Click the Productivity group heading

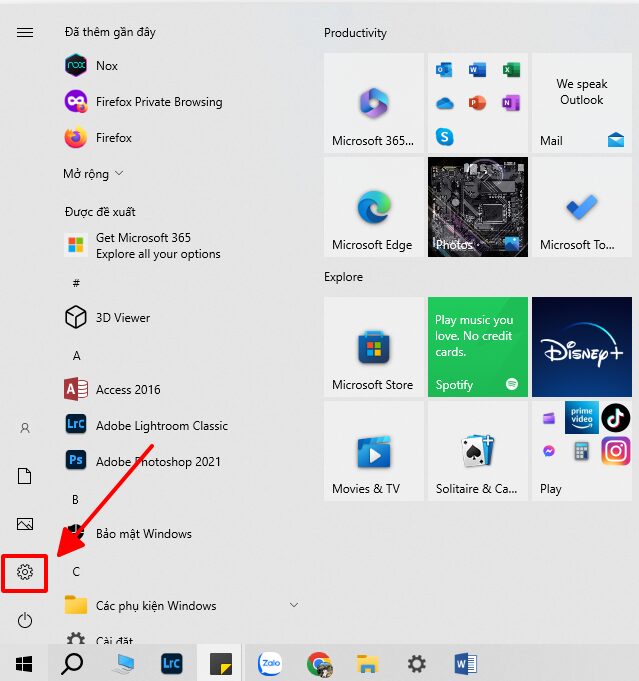tap(355, 33)
